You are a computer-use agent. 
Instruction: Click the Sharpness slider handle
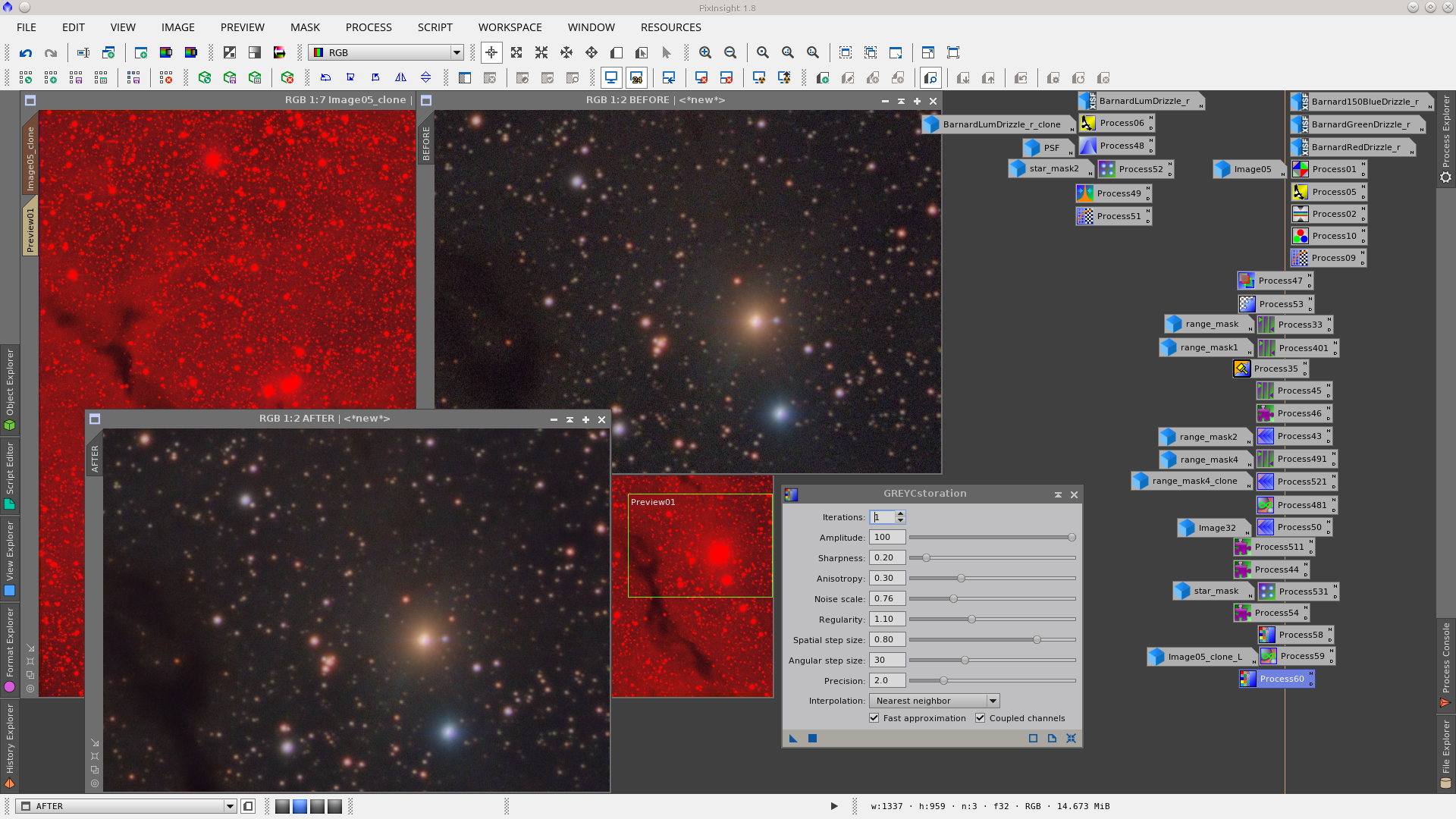pyautogui.click(x=926, y=558)
